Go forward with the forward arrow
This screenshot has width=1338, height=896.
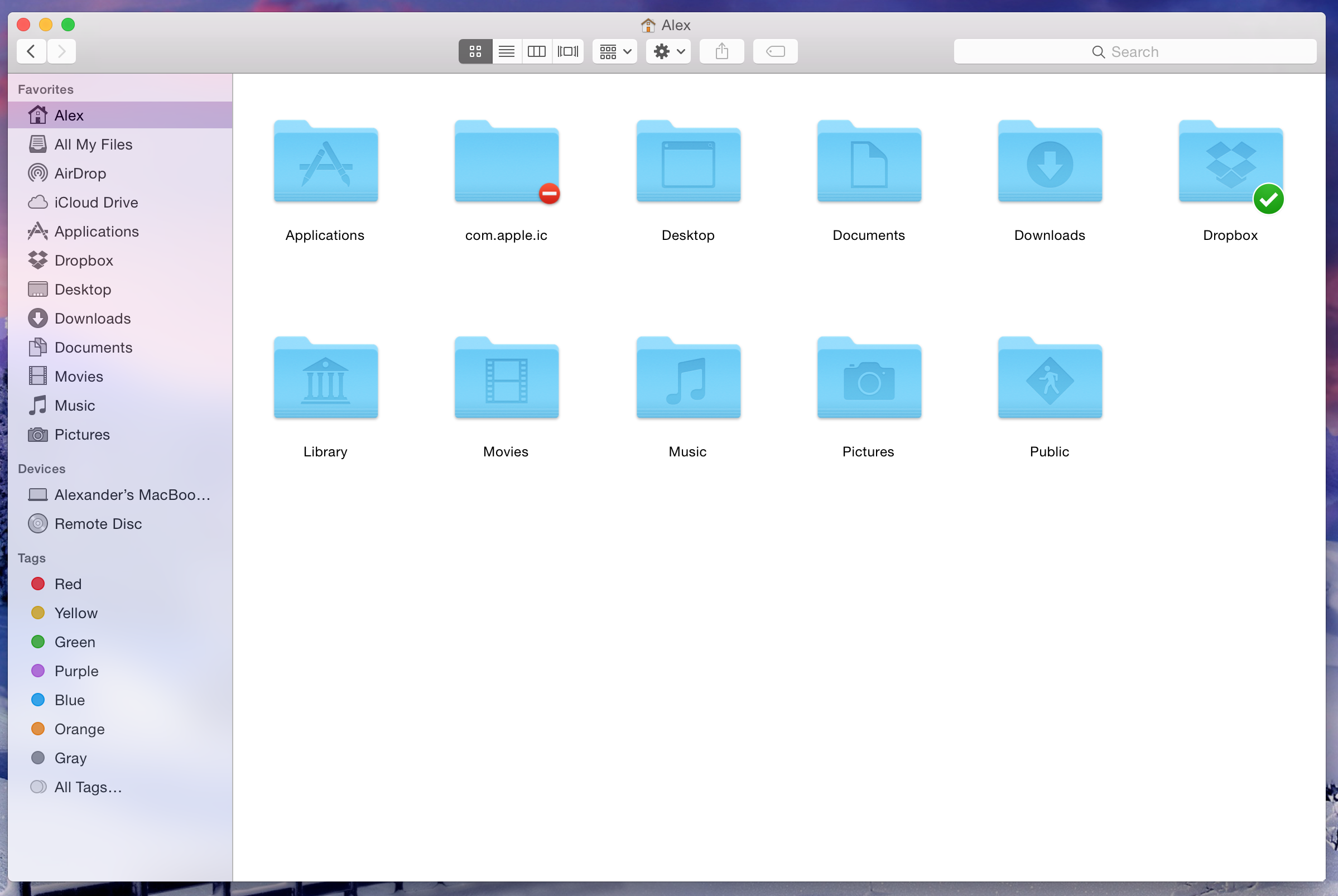pyautogui.click(x=62, y=51)
